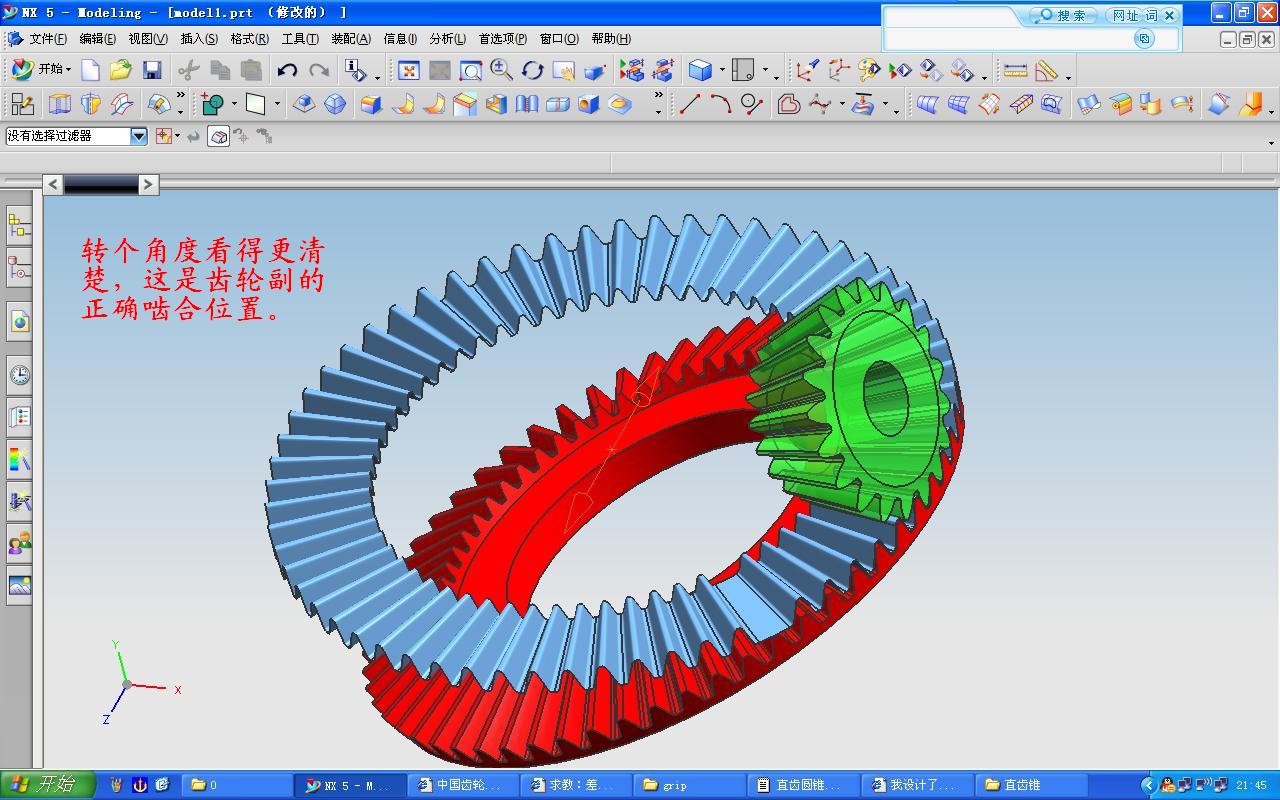Open the selection filter combo box
This screenshot has width=1280, height=800.
click(76, 136)
